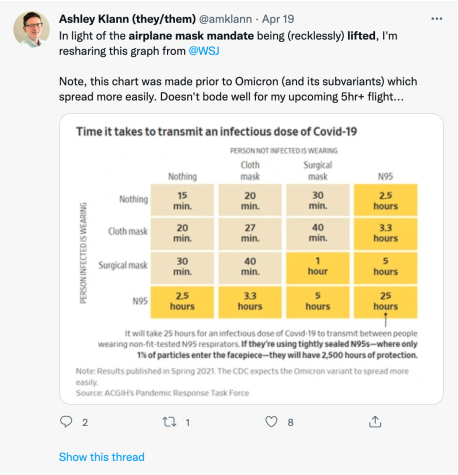This screenshot has width=458, height=475.
Task: Click the 15 min. chart cell
Action: point(182,200)
